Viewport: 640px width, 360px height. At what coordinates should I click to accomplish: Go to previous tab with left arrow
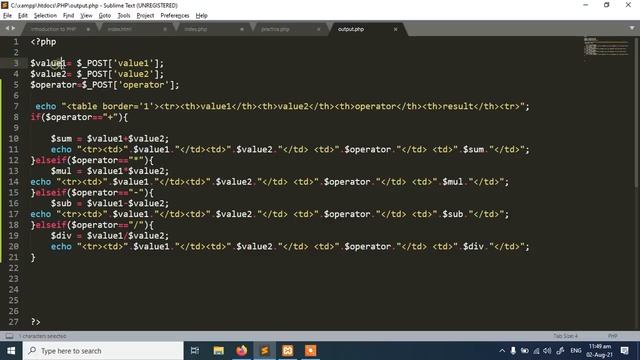[x=7, y=28]
